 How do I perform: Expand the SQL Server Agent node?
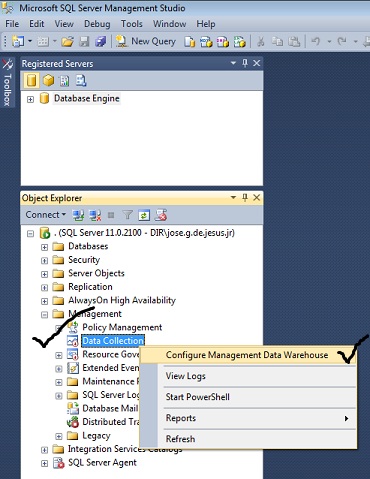(x=44, y=463)
